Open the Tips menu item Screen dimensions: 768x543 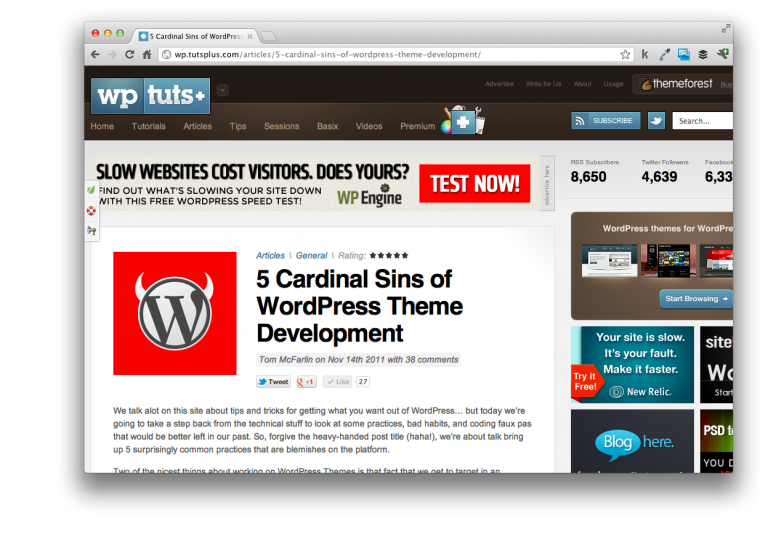[x=238, y=126]
